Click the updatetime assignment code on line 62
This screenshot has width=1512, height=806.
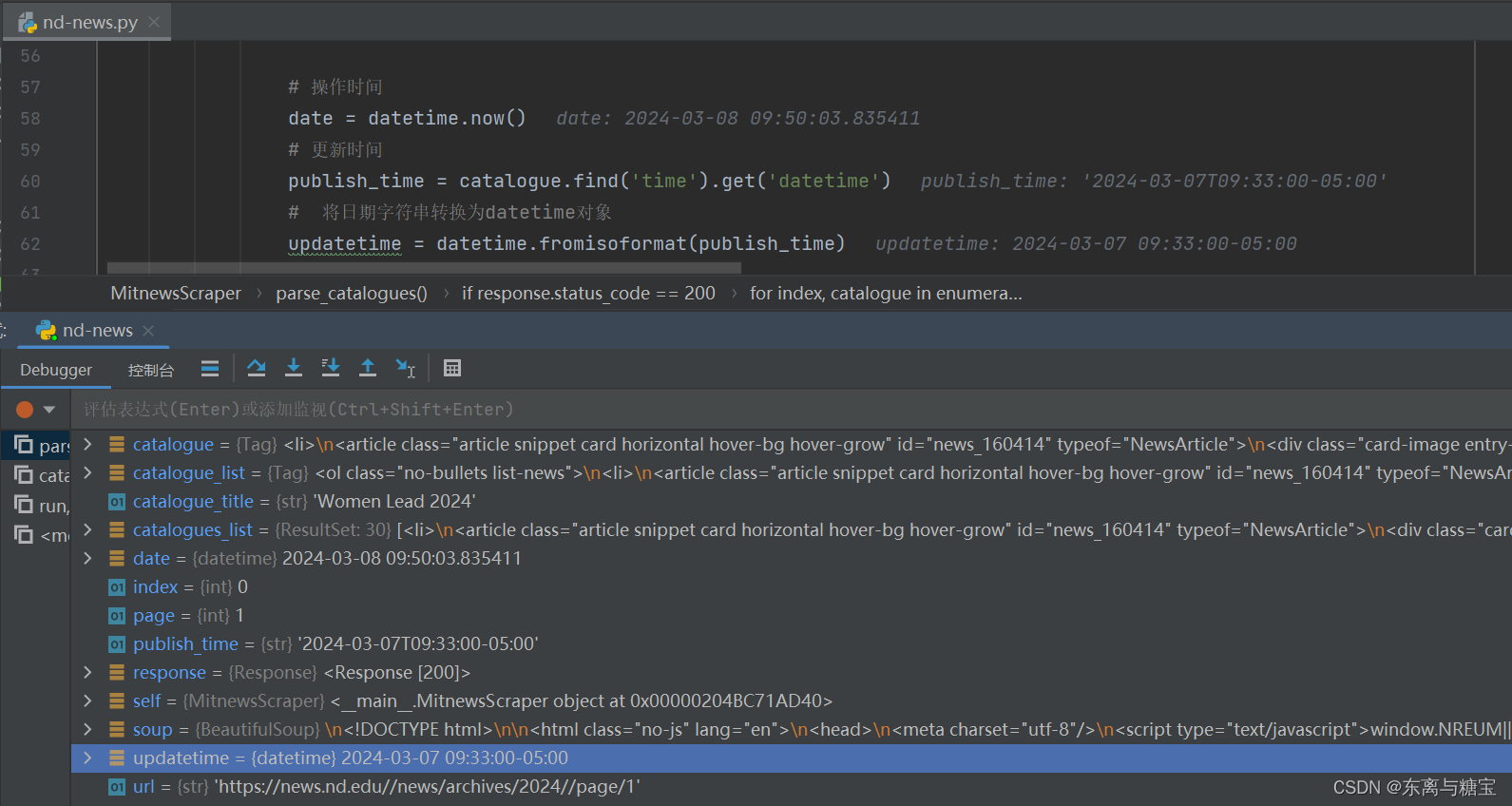(x=566, y=244)
